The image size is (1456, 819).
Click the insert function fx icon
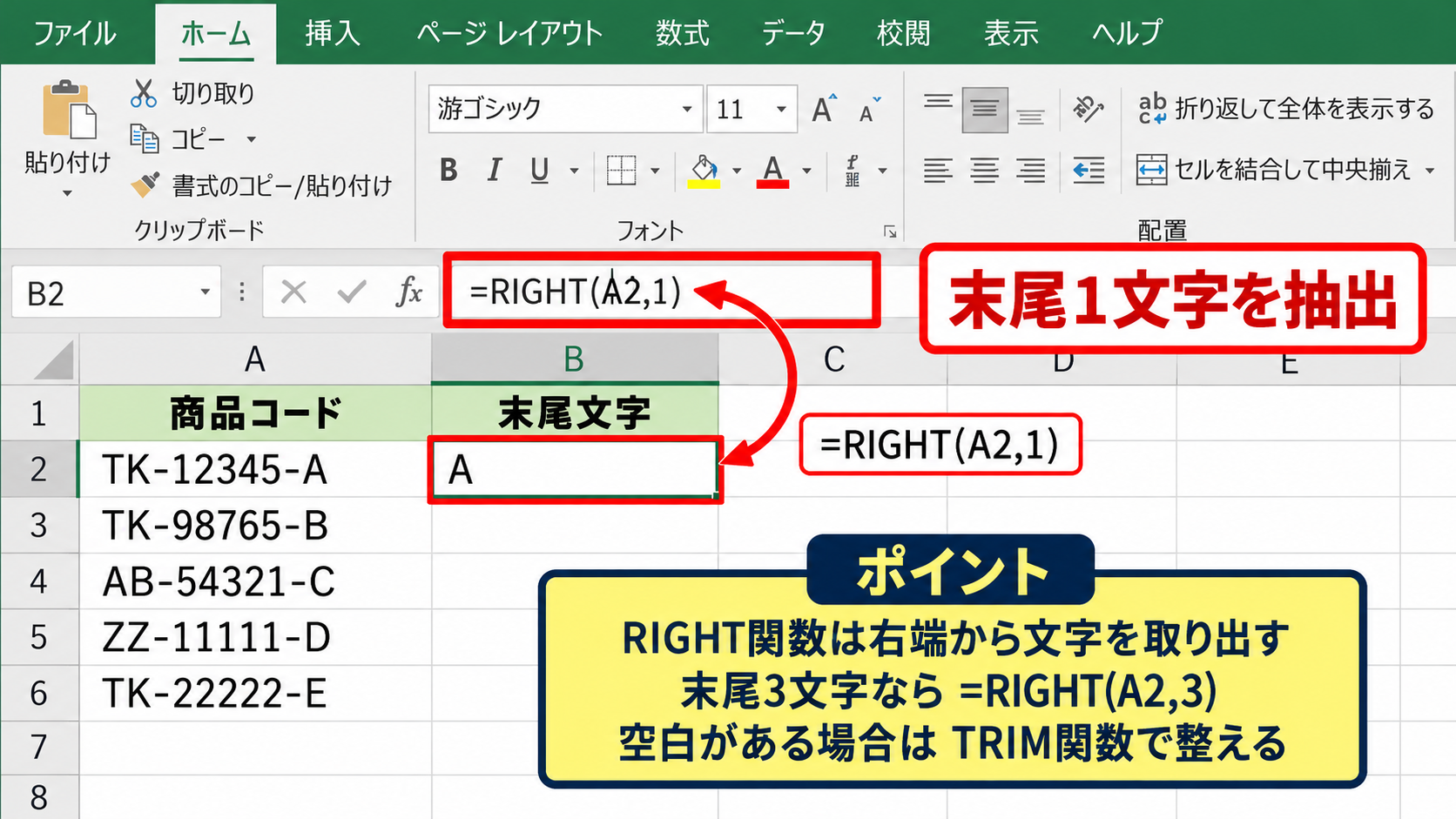pos(408,292)
